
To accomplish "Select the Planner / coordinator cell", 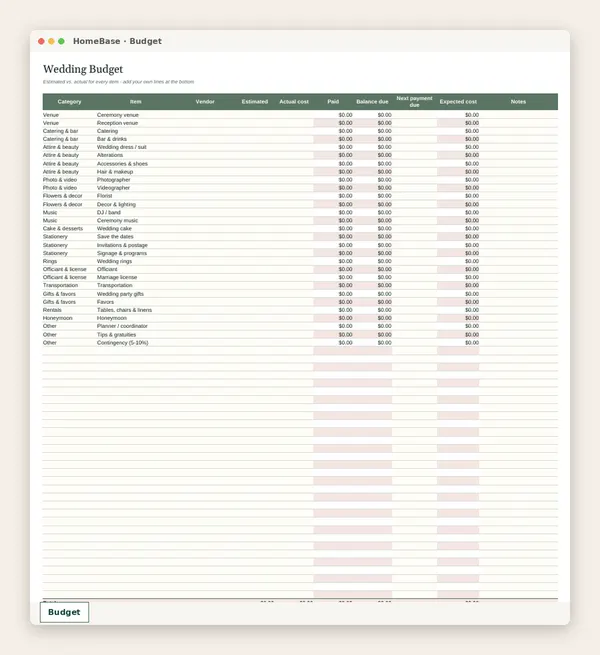I will (135, 326).
